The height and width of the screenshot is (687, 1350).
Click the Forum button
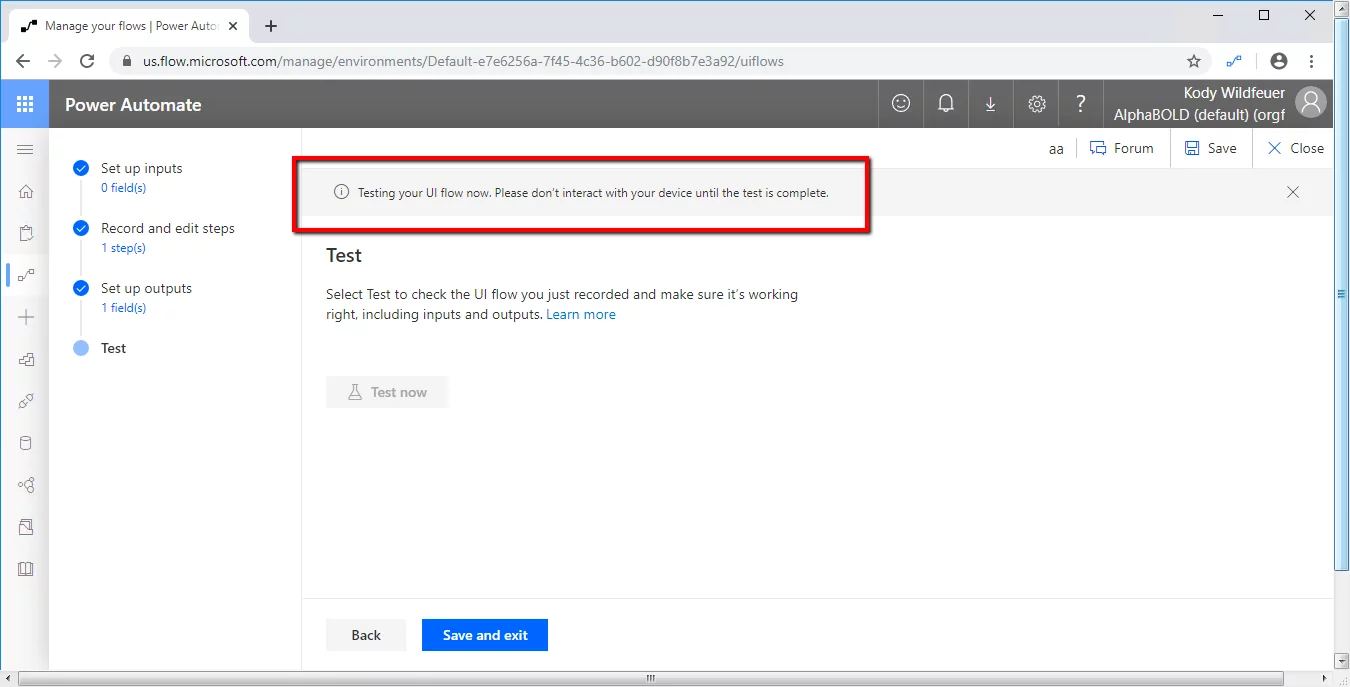(1121, 148)
